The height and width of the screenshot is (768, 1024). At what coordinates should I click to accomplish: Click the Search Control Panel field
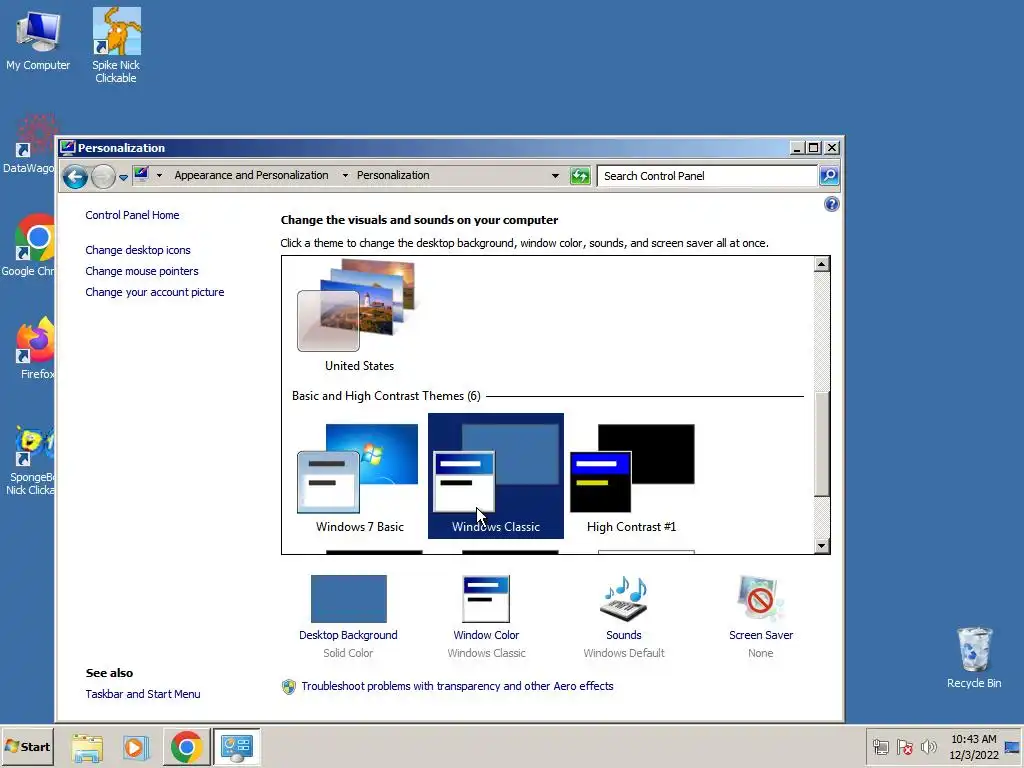point(707,176)
